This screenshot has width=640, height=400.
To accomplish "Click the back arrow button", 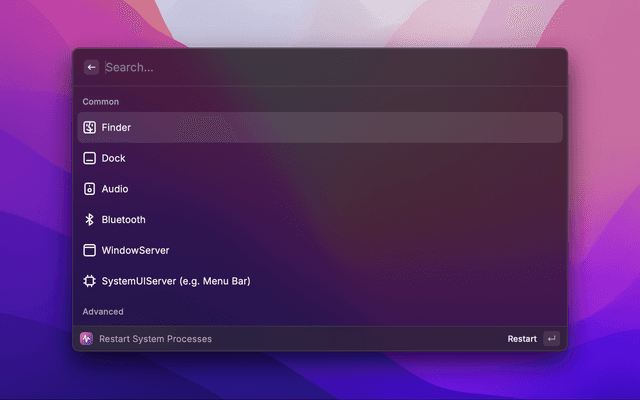I will coord(92,67).
